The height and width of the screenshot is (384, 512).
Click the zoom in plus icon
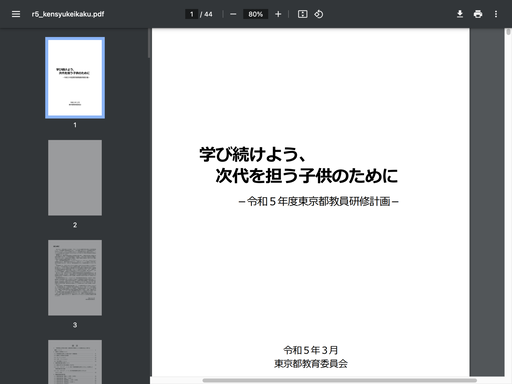[x=278, y=14]
